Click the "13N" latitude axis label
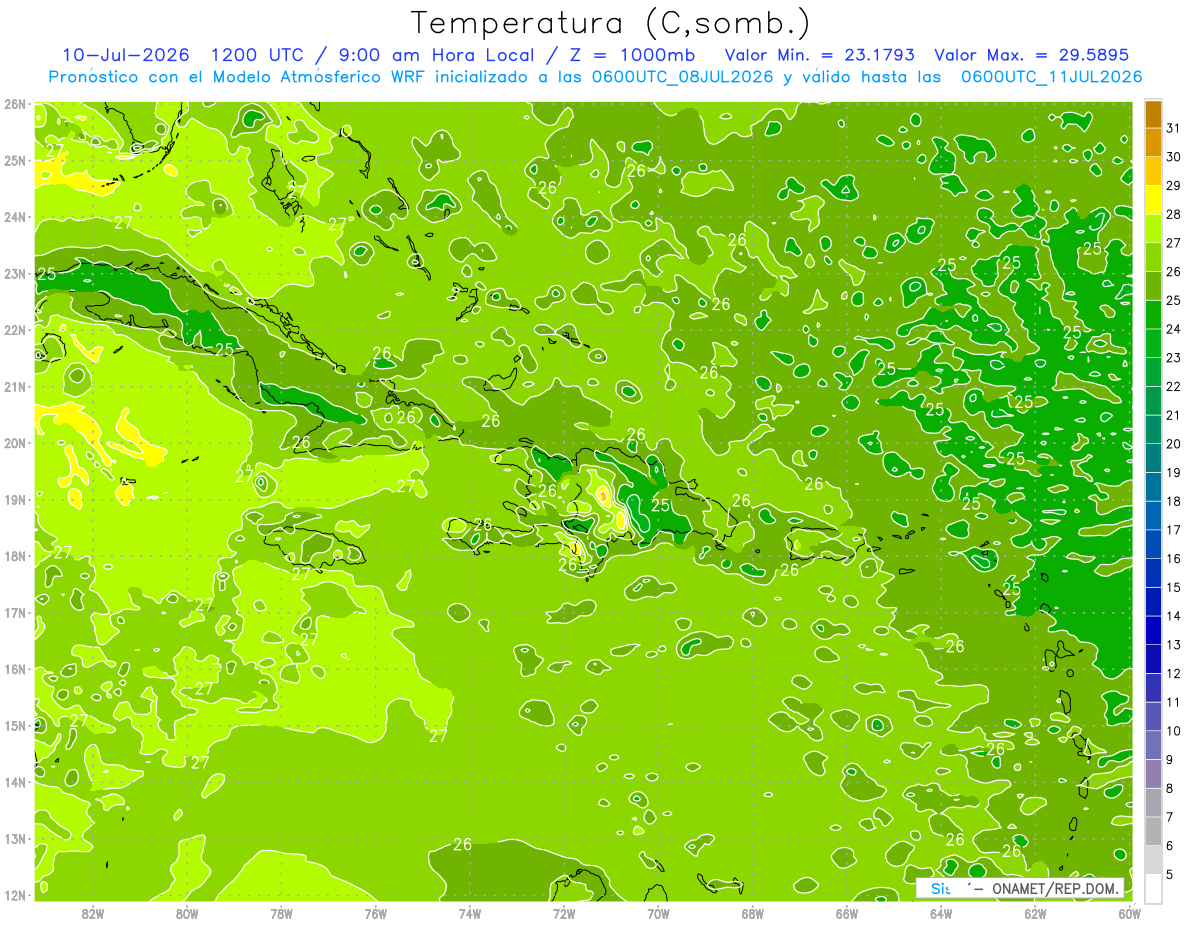The image size is (1200, 927). 15,838
